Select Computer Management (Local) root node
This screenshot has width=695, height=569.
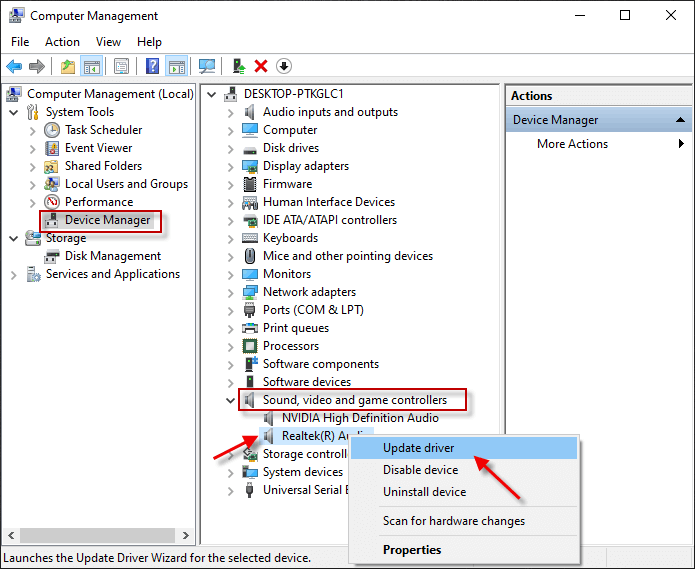tap(110, 94)
